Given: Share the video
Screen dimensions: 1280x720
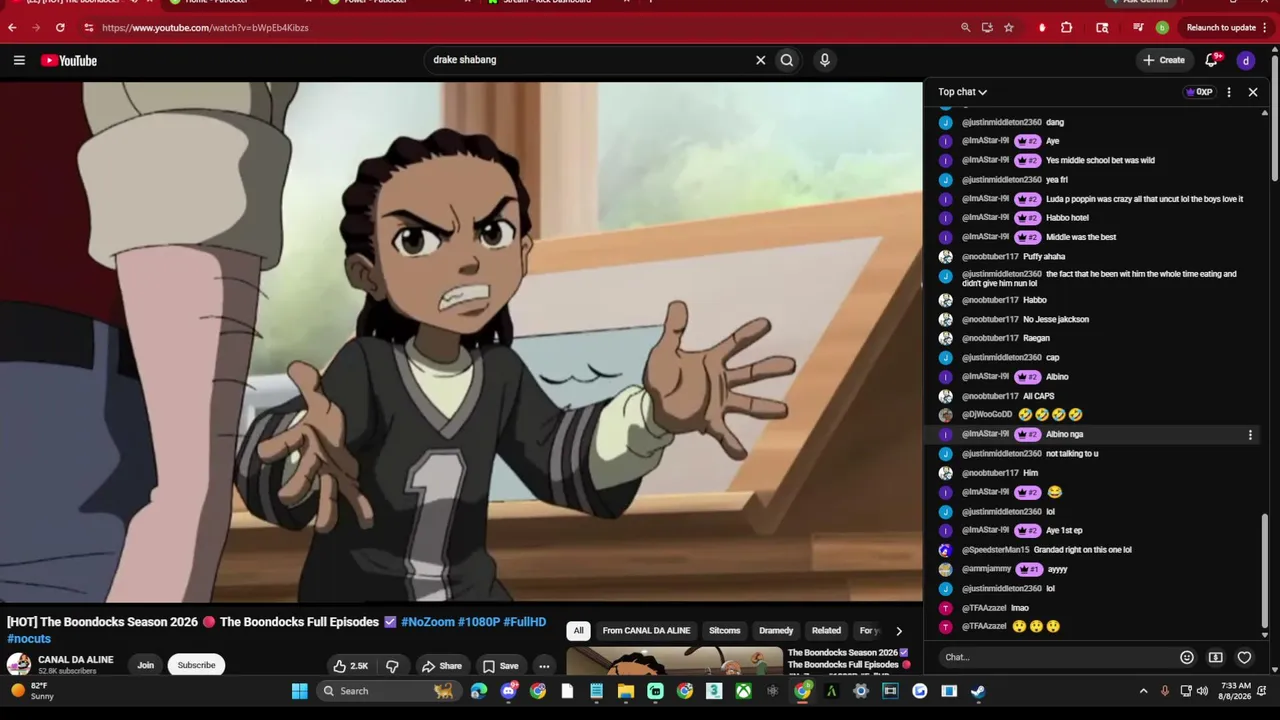Looking at the screenshot, I should pyautogui.click(x=441, y=666).
